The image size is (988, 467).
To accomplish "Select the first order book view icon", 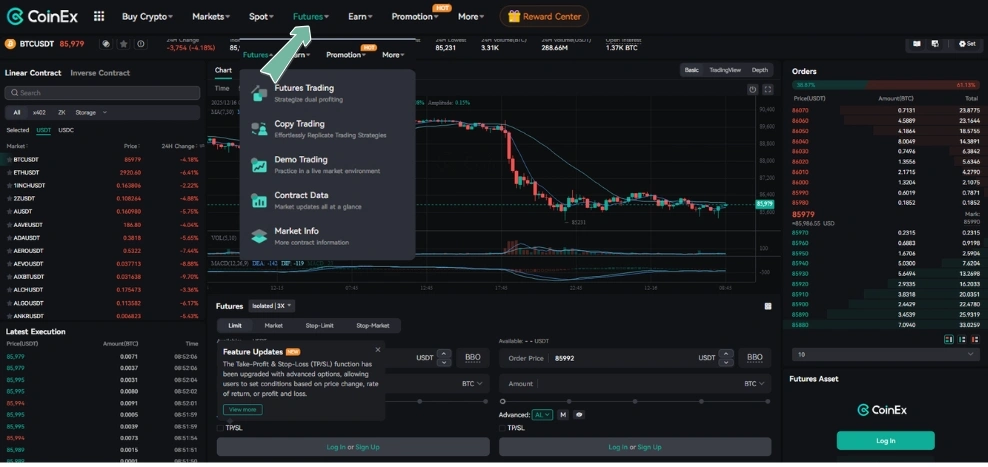I will [949, 339].
